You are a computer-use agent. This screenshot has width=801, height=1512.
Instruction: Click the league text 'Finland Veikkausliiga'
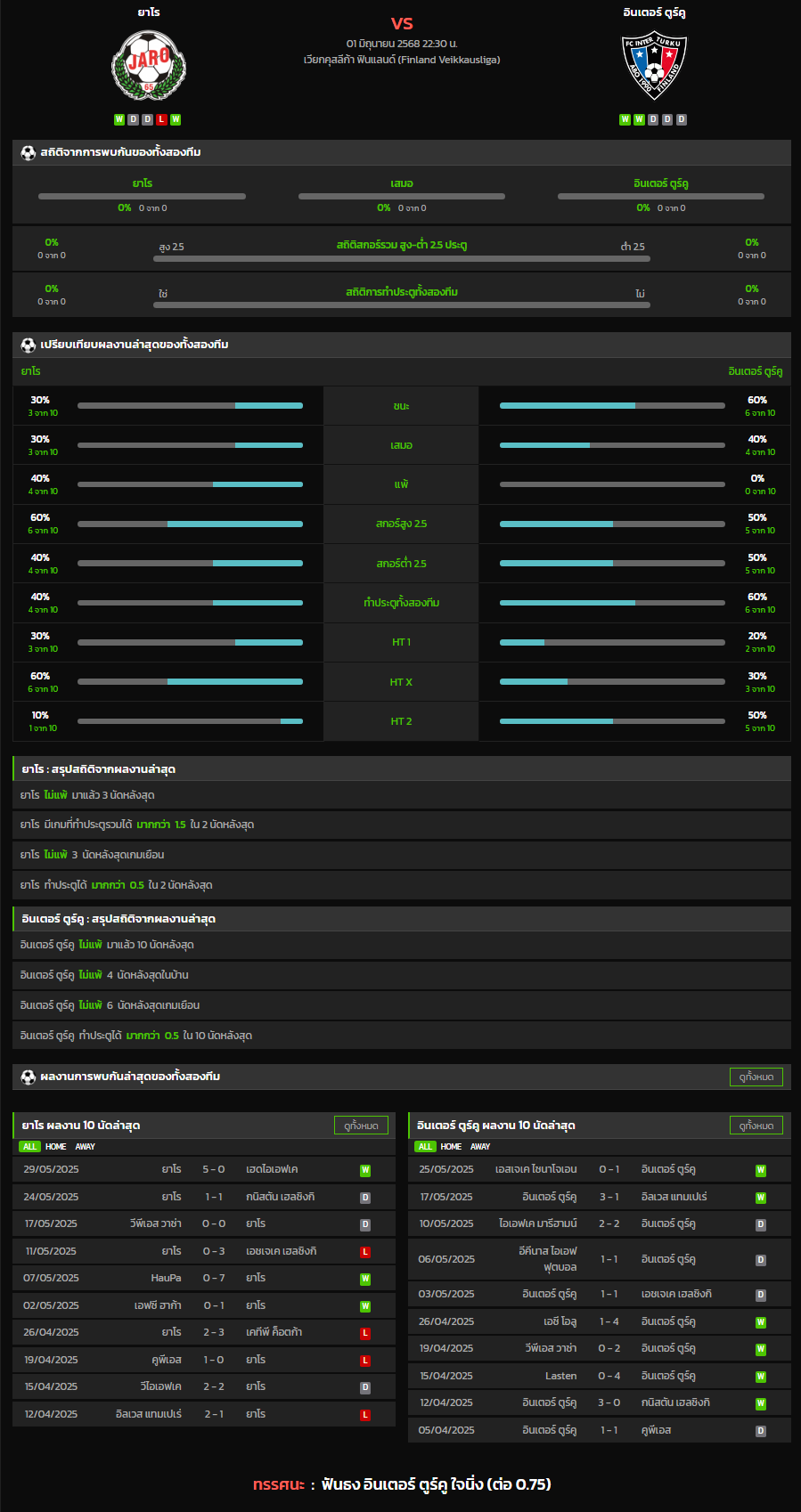tap(449, 60)
